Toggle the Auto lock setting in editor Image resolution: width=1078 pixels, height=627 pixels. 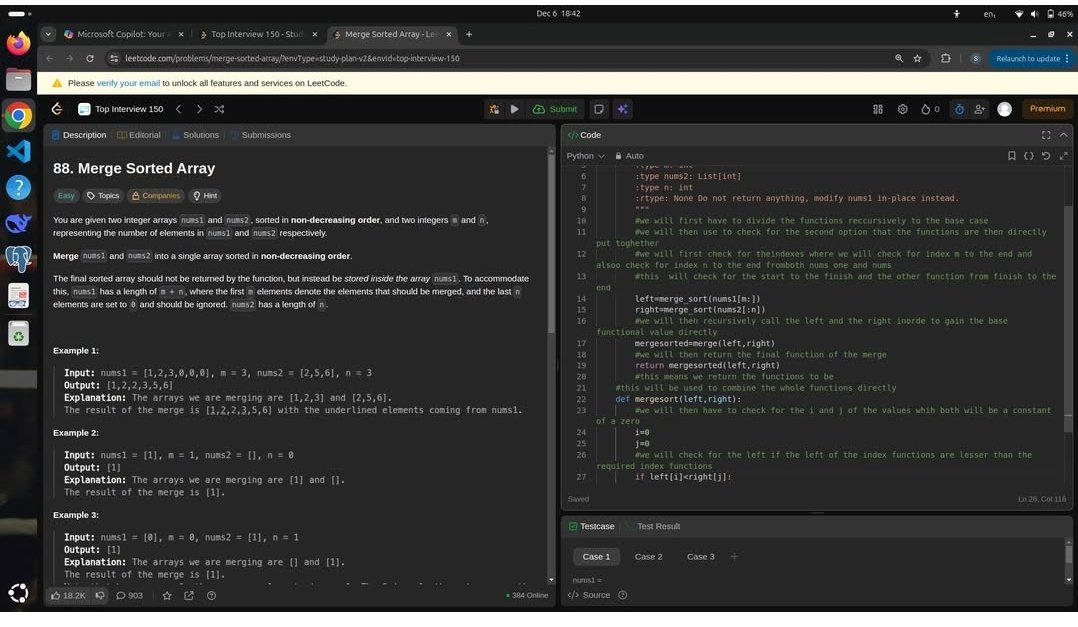click(629, 156)
